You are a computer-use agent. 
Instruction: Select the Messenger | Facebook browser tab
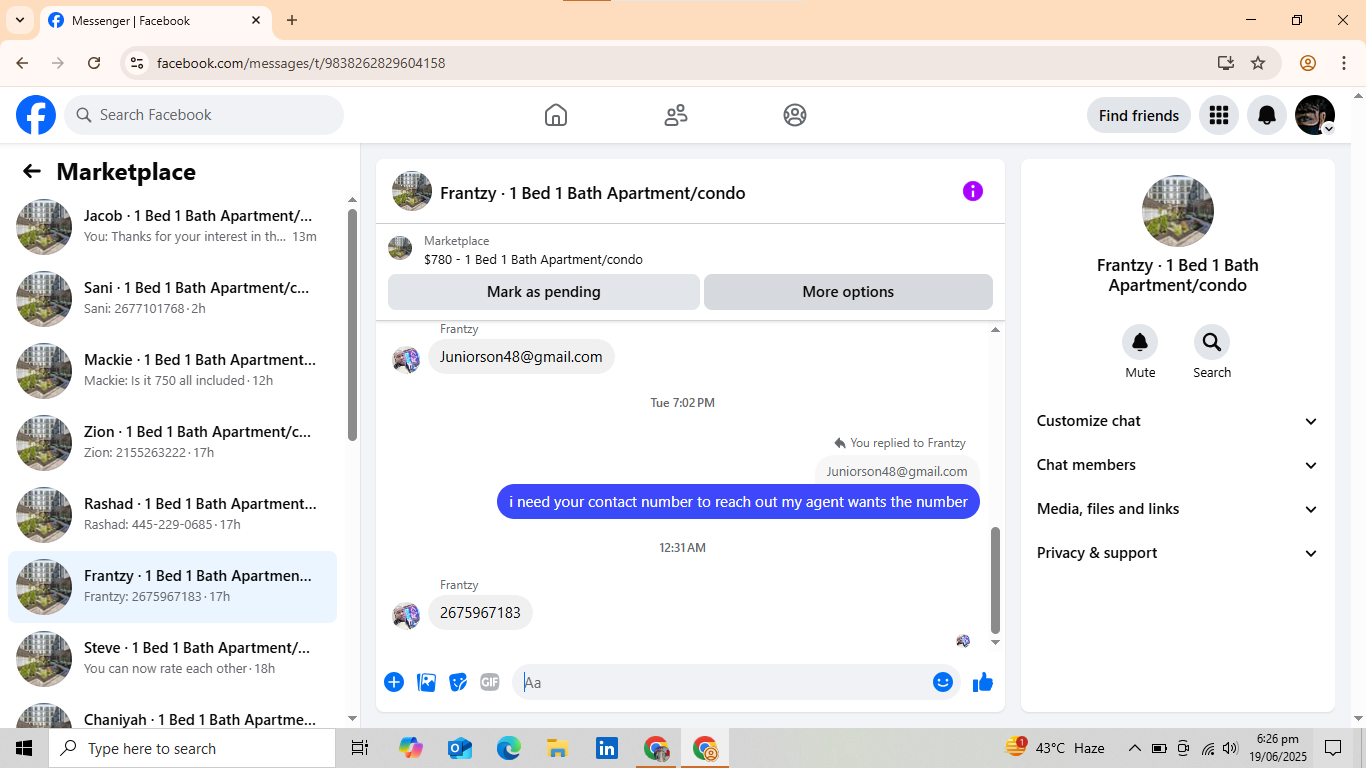[x=155, y=21]
